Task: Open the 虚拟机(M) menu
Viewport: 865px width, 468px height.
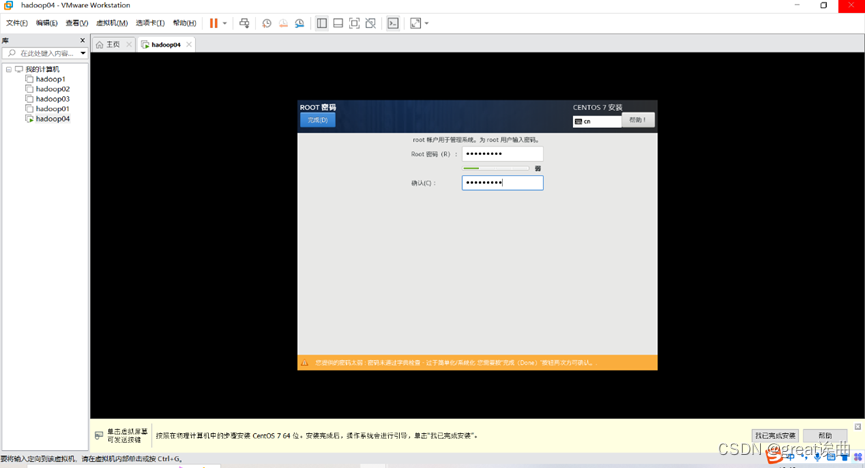Action: pyautogui.click(x=112, y=23)
